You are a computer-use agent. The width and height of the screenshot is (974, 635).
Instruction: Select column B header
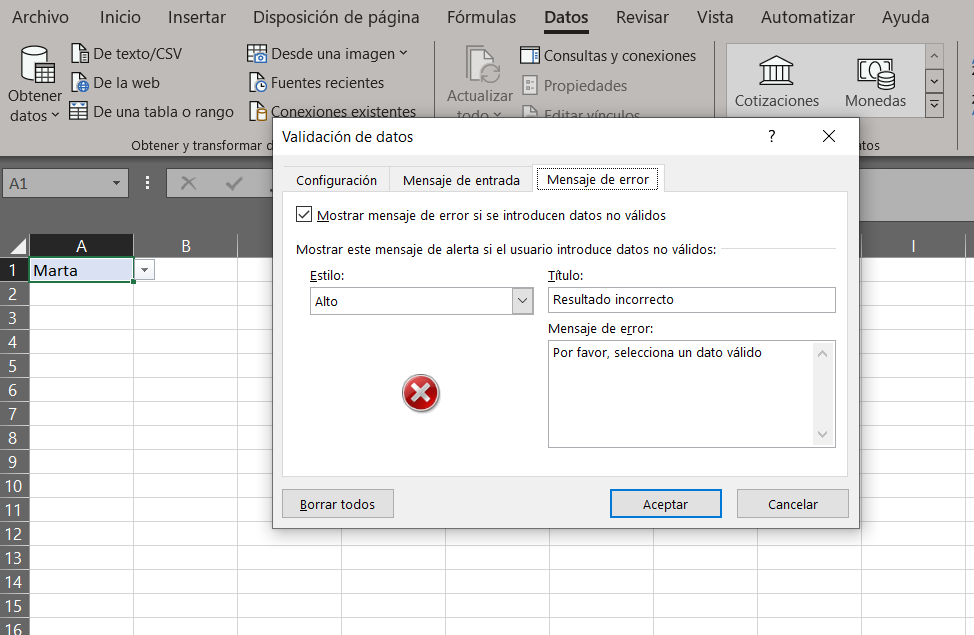point(186,246)
